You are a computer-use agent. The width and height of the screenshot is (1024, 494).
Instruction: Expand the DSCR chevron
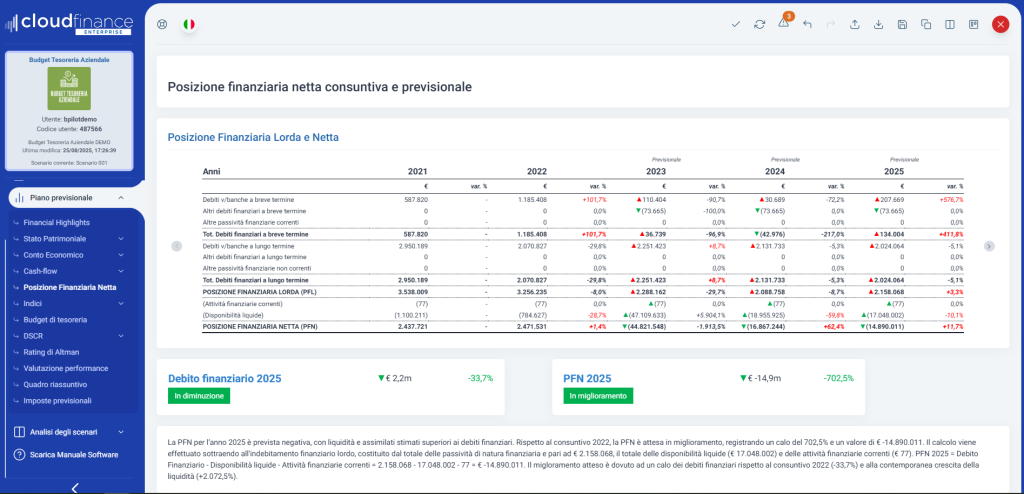(x=121, y=336)
